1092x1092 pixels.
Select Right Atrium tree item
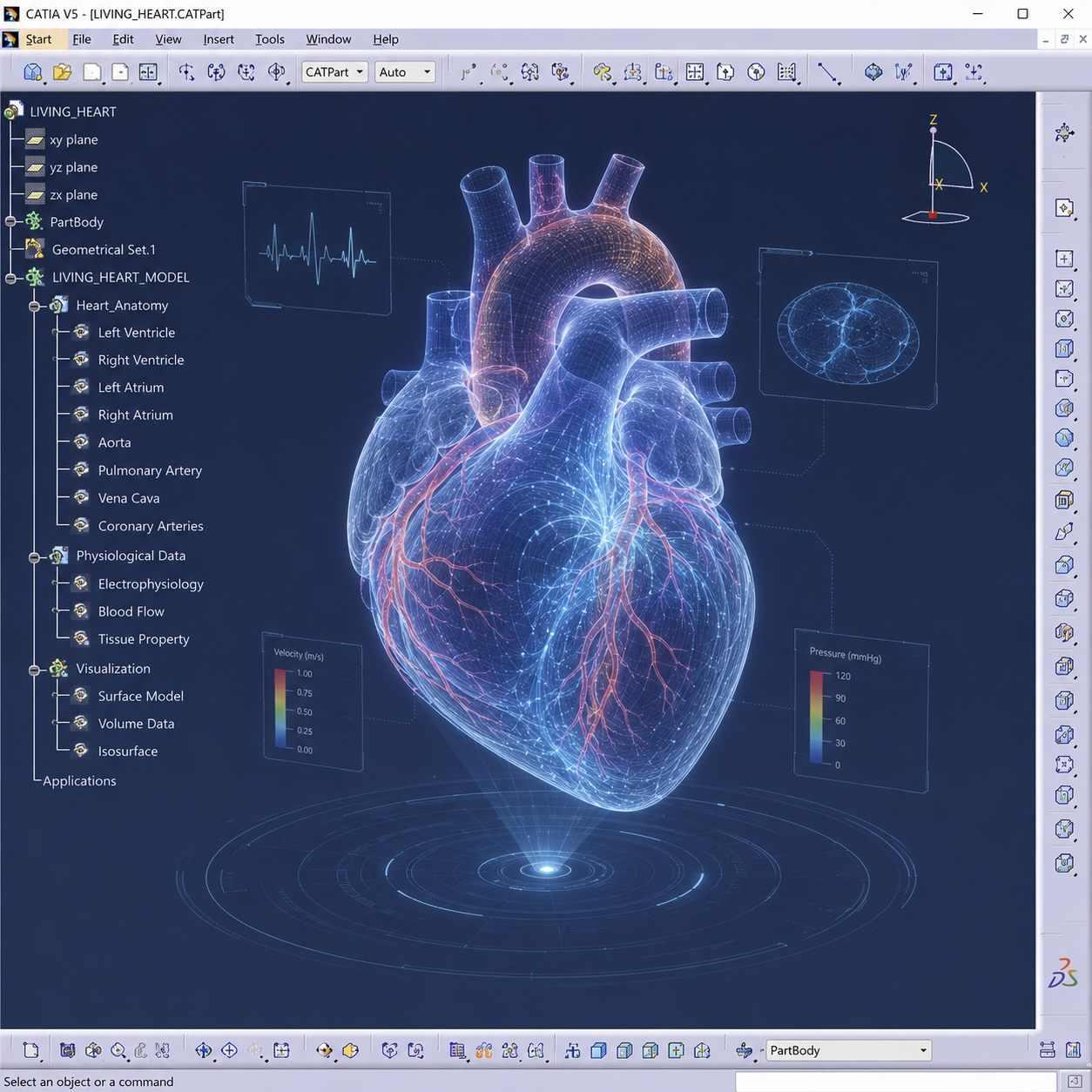(135, 415)
